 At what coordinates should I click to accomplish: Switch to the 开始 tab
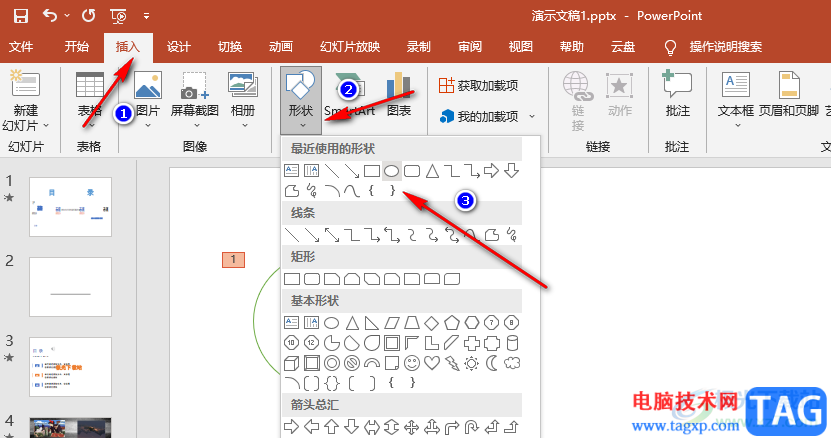[76, 47]
